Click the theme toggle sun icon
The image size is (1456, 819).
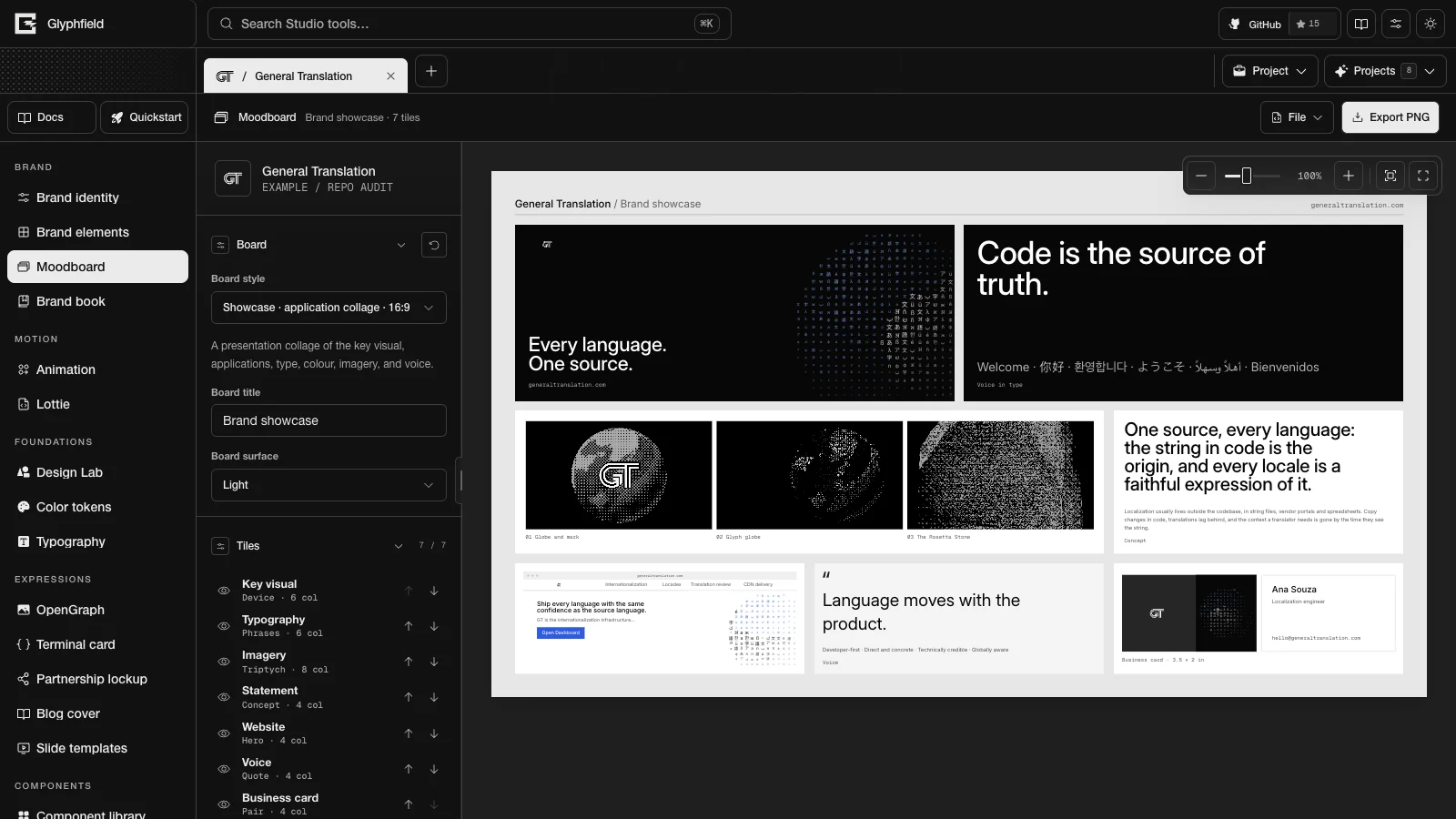click(1431, 24)
